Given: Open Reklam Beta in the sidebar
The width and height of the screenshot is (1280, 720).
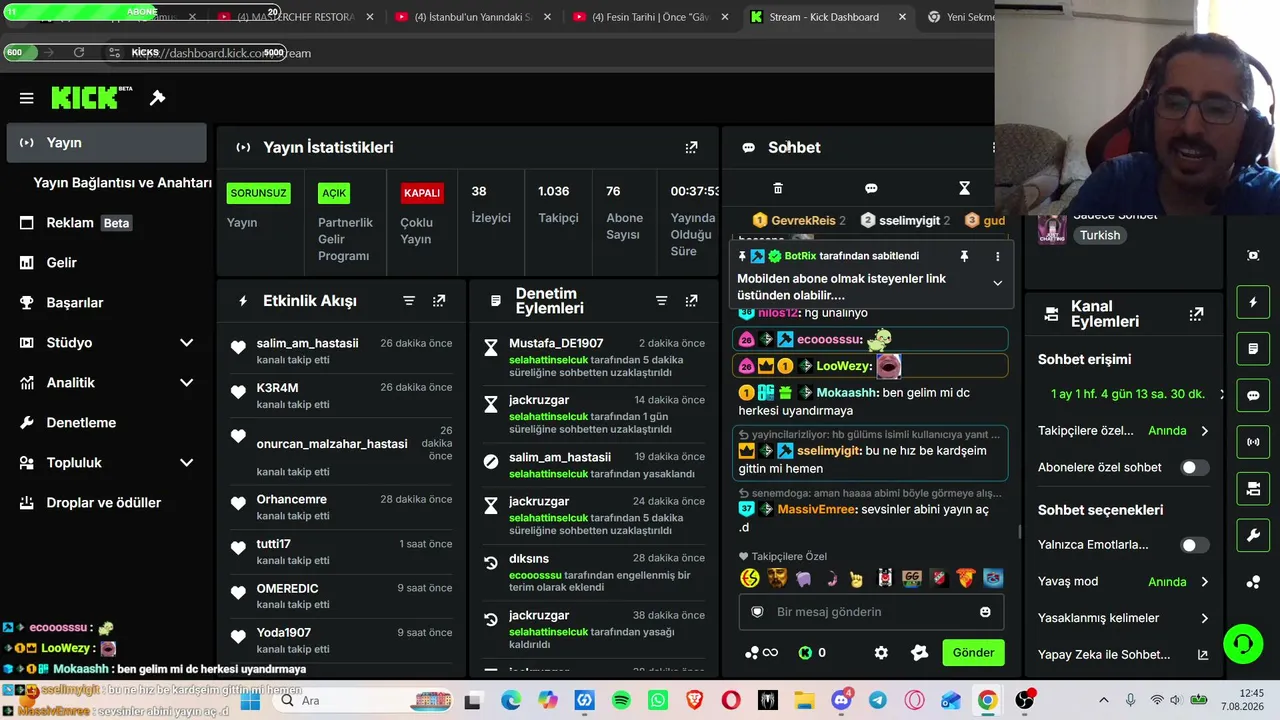Looking at the screenshot, I should (x=106, y=223).
